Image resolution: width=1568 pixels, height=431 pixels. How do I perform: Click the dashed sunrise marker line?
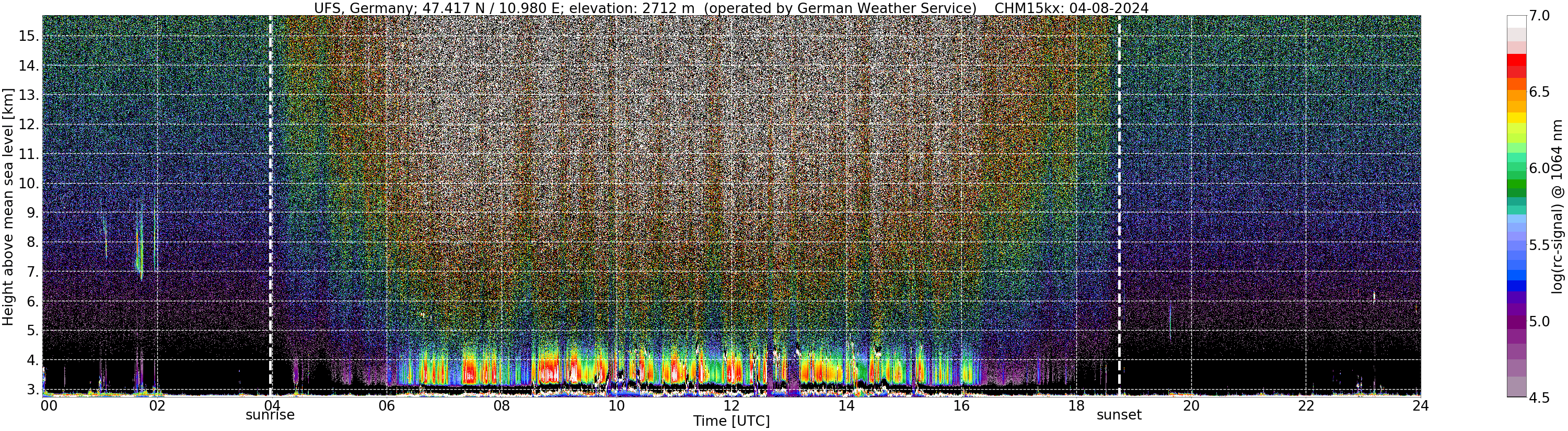coord(270,206)
